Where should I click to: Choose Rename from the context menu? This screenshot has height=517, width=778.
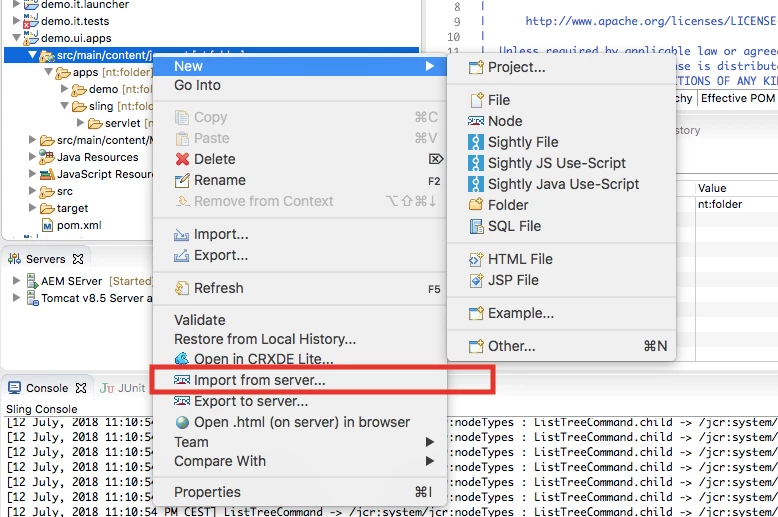point(300,180)
